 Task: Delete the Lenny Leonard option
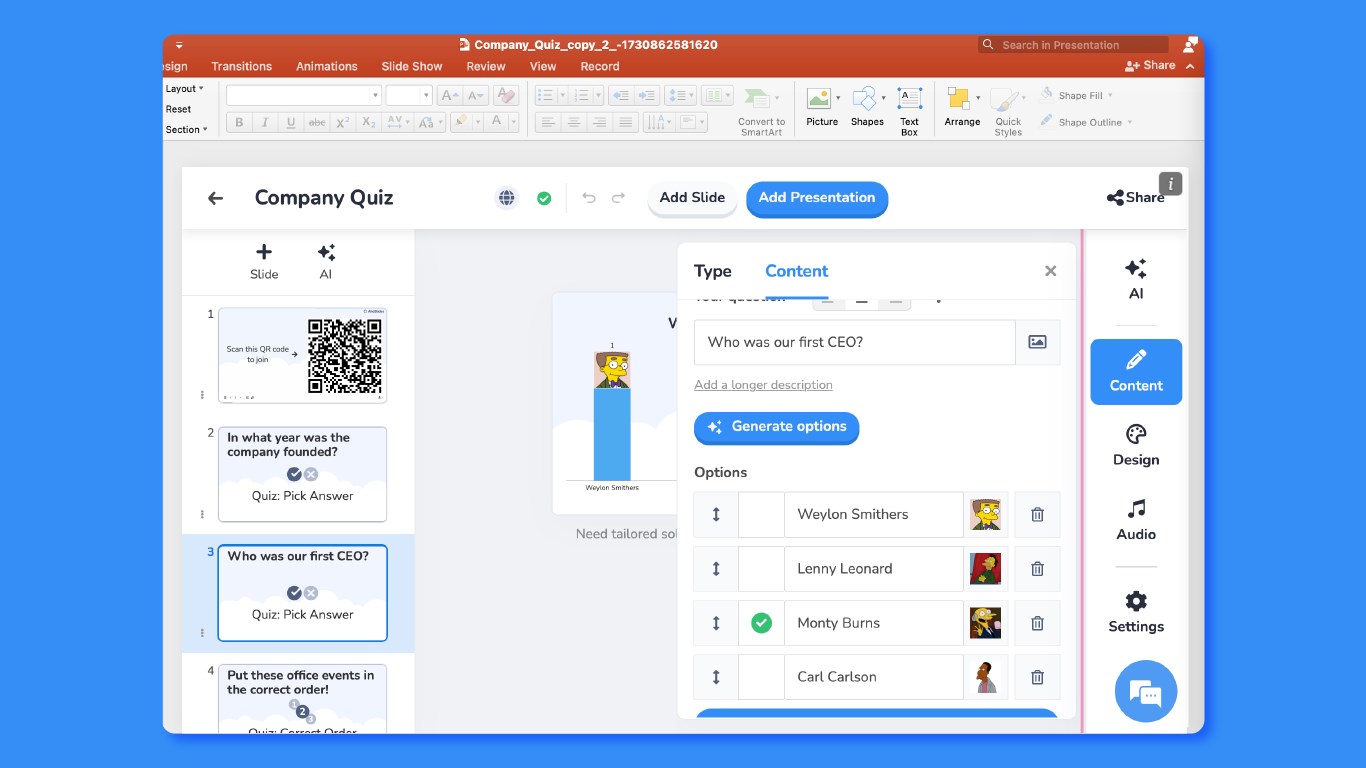[1037, 568]
